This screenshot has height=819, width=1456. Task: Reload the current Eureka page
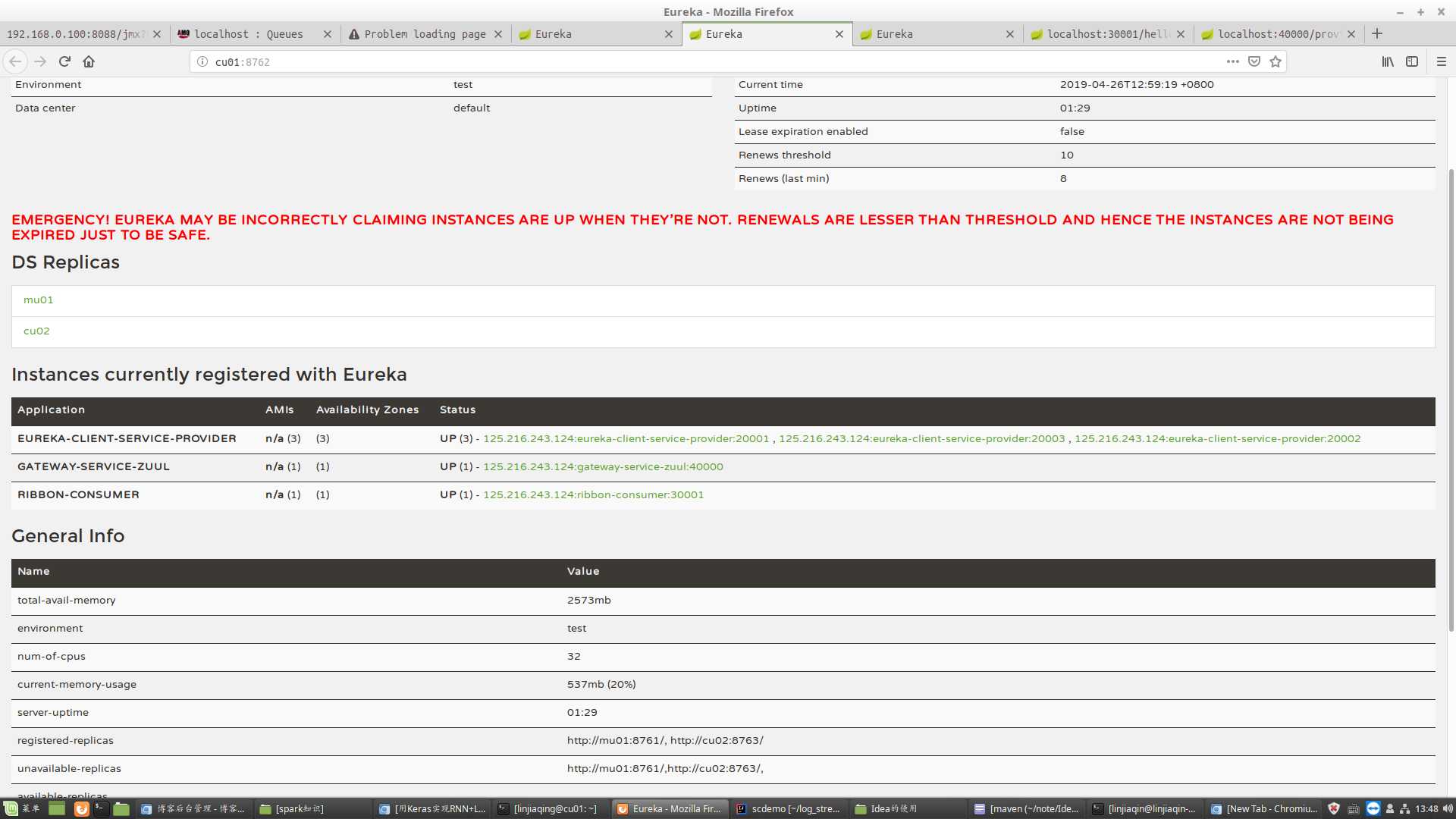pyautogui.click(x=64, y=61)
